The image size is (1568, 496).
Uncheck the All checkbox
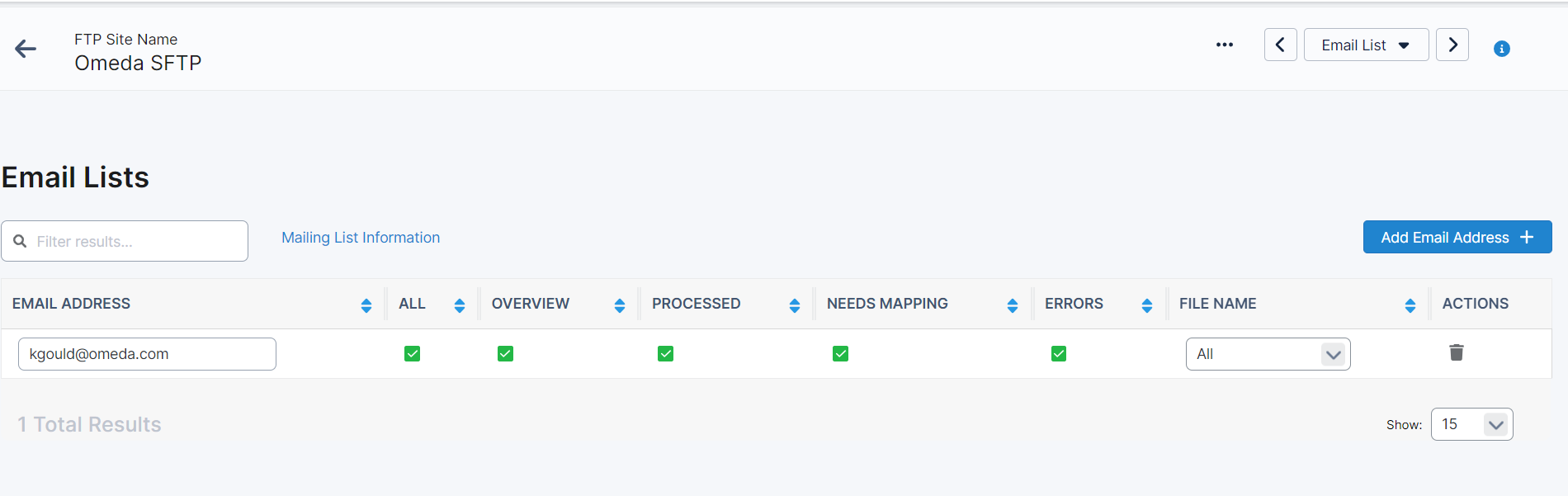(412, 354)
